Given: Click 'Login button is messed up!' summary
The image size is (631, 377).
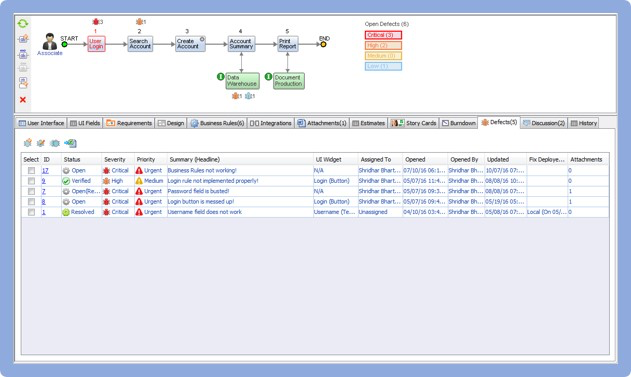Looking at the screenshot, I should pyautogui.click(x=201, y=202).
